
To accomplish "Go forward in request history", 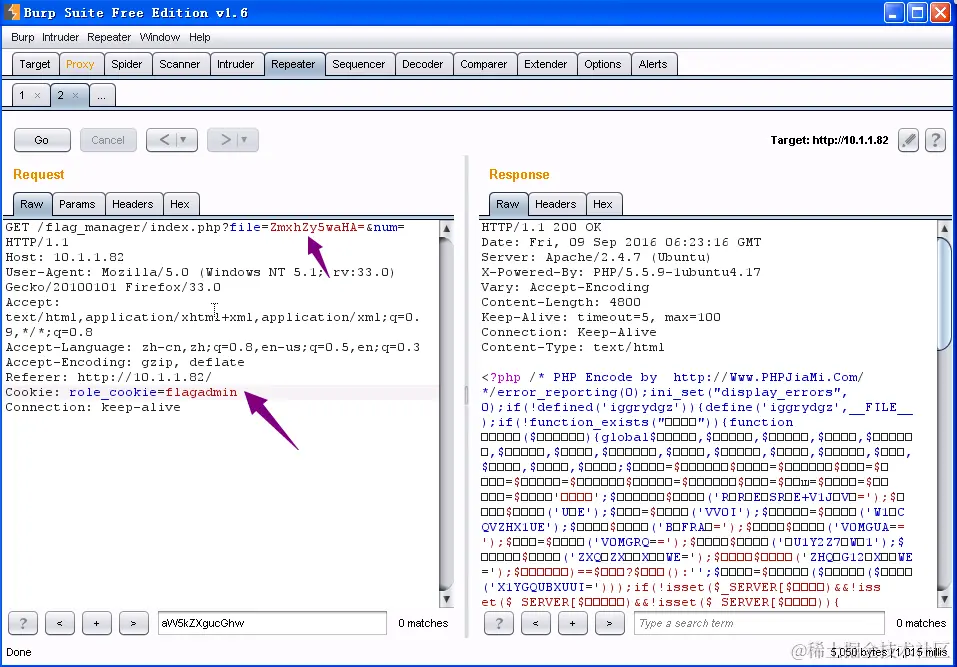I will click(x=225, y=140).
